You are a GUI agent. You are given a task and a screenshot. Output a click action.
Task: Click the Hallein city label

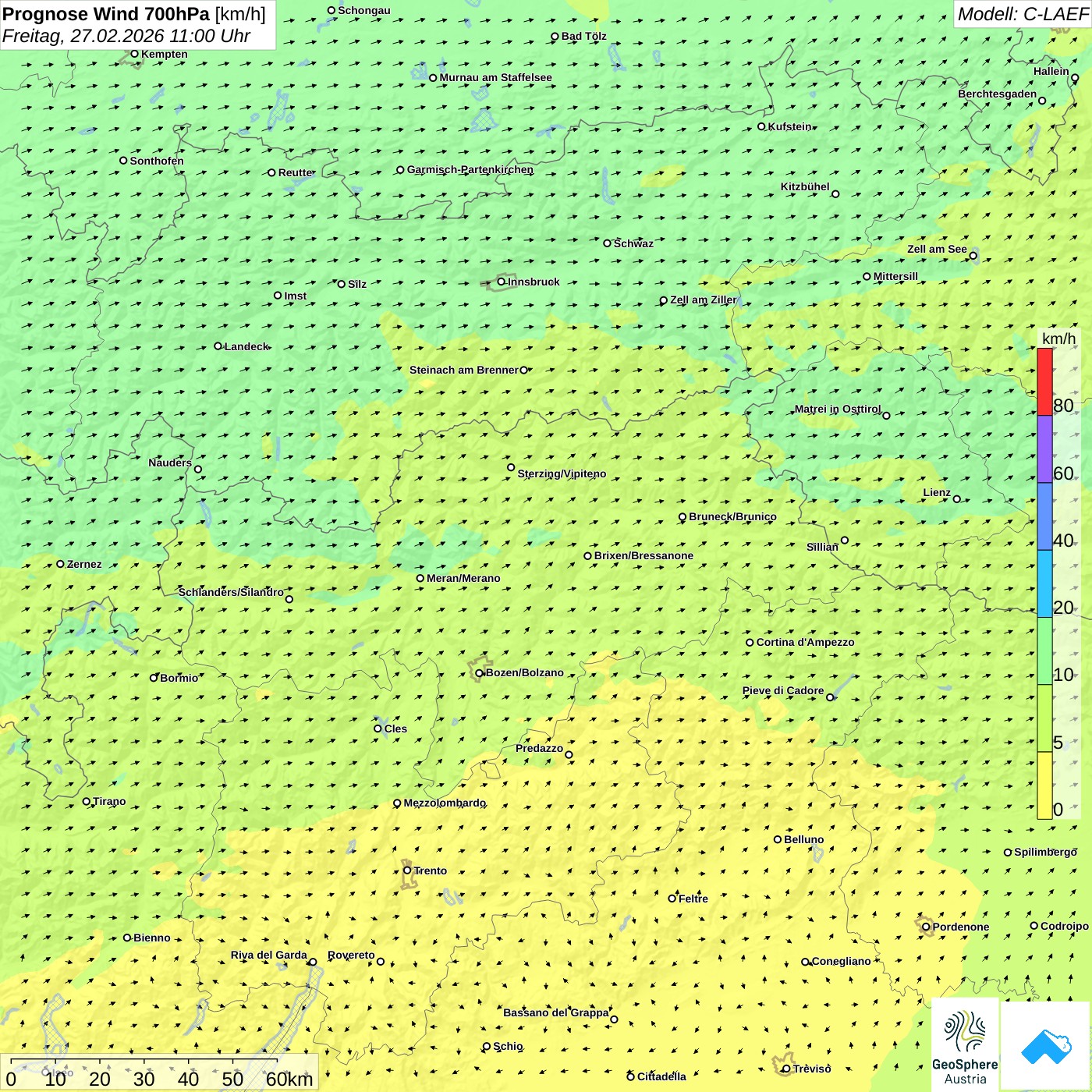coord(1051,71)
